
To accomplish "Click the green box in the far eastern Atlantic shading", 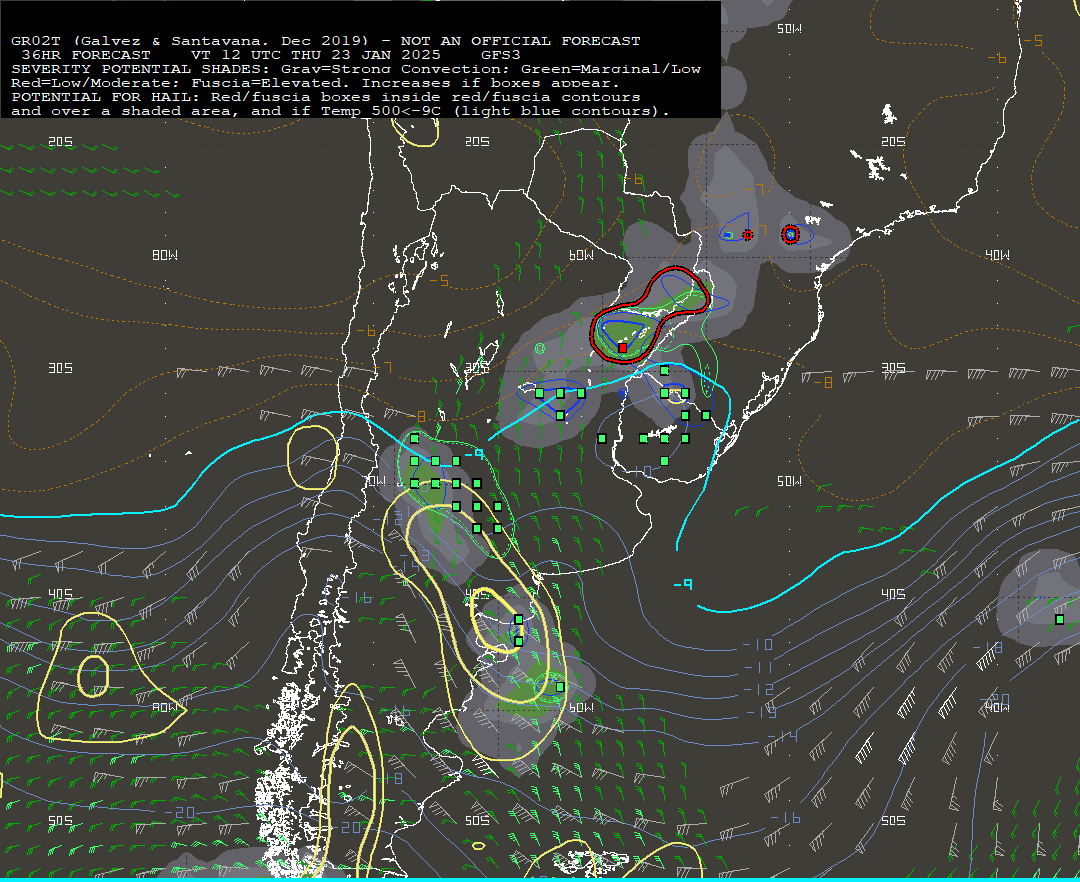I will coord(1059,620).
